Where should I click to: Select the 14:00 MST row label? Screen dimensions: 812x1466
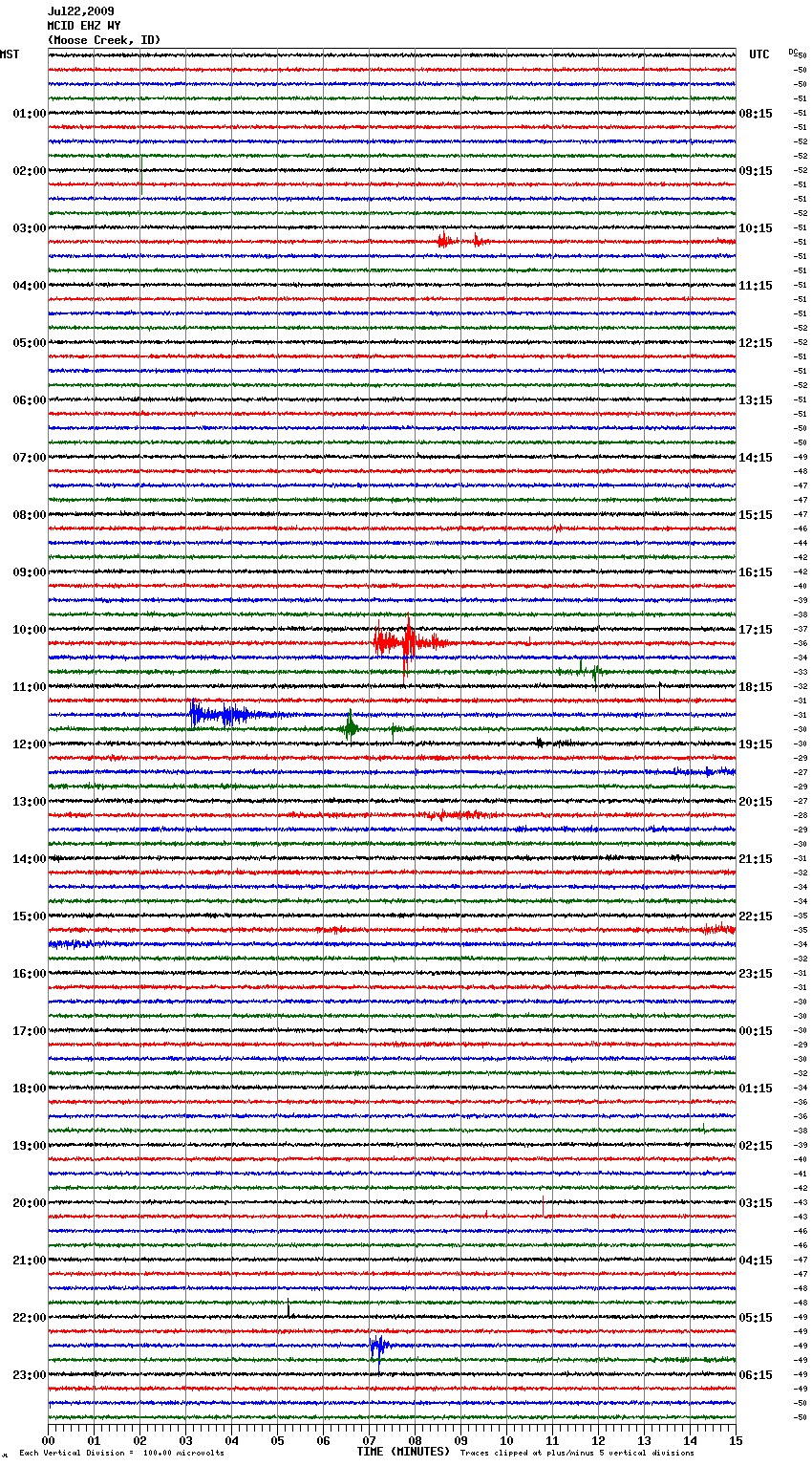pos(30,859)
